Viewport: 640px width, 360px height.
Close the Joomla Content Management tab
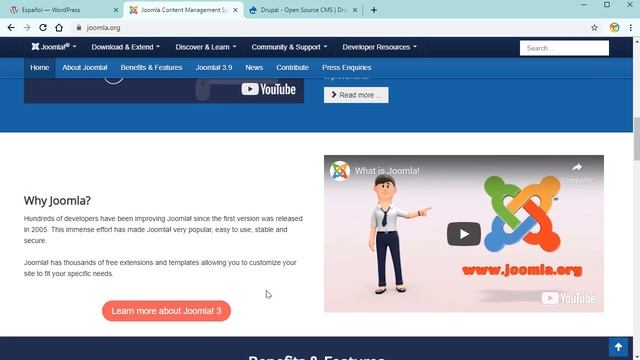[x=236, y=10]
